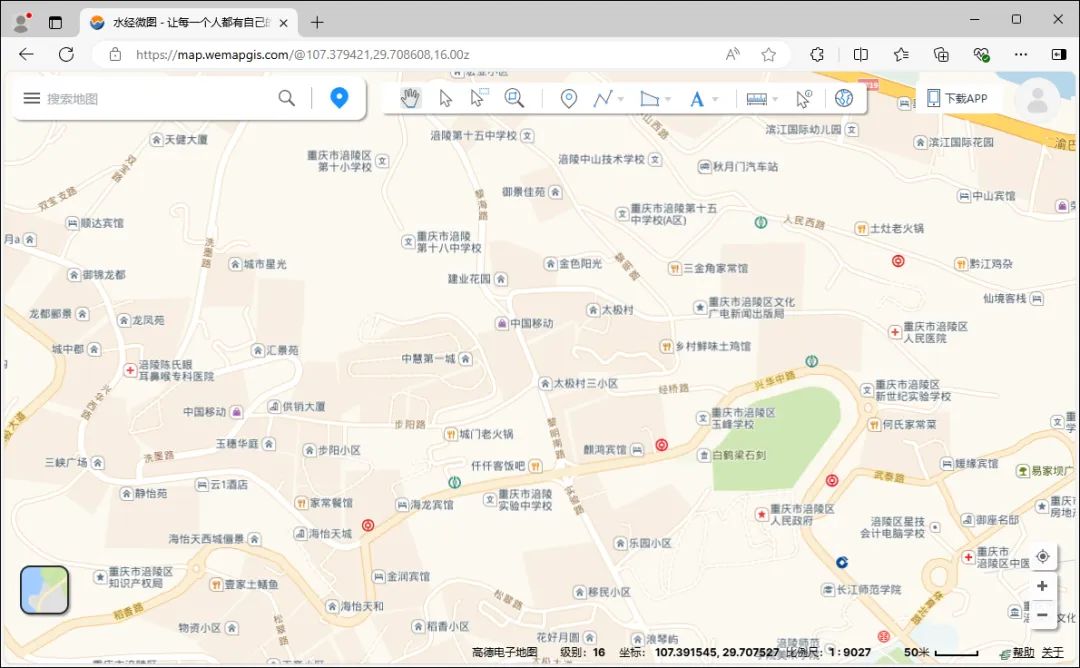Viewport: 1080px width, 668px height.
Task: Refresh the page
Action: pos(66,54)
